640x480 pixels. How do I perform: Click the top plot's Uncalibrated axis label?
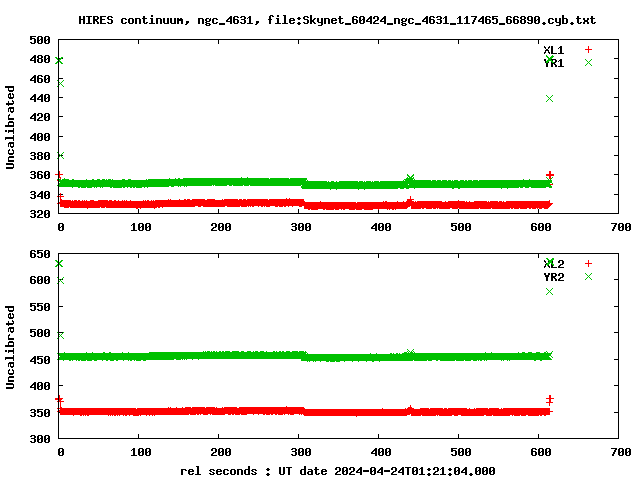pos(10,127)
